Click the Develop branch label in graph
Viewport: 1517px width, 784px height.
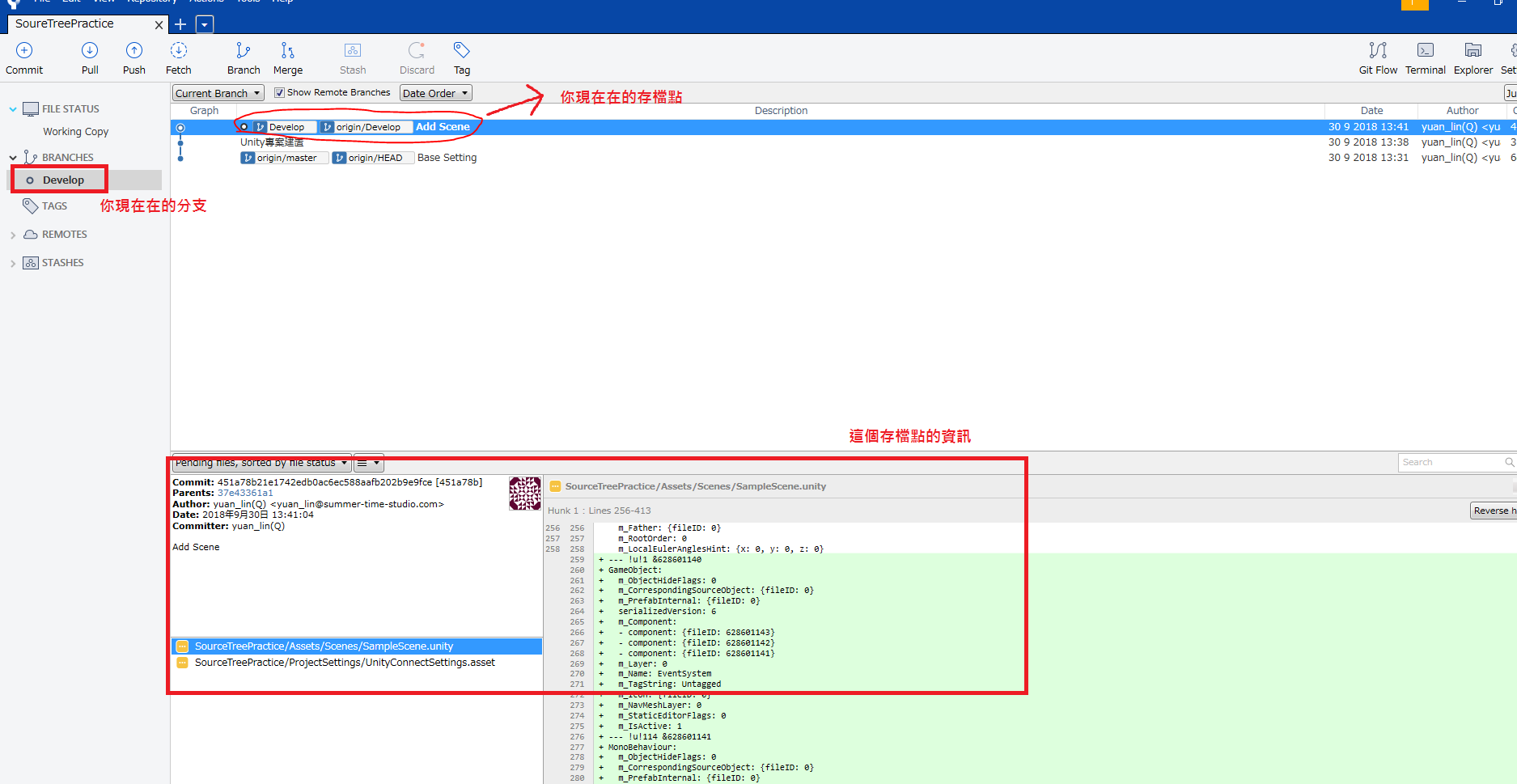pyautogui.click(x=283, y=127)
